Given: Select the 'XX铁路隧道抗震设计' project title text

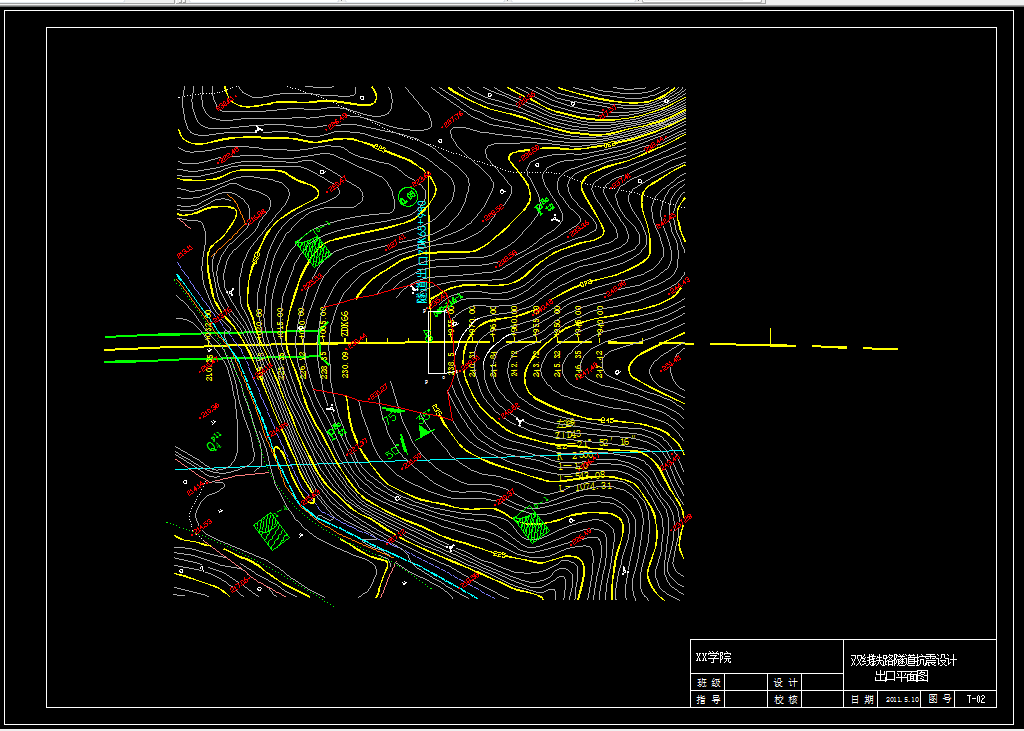Looking at the screenshot, I should pyautogui.click(x=904, y=661).
